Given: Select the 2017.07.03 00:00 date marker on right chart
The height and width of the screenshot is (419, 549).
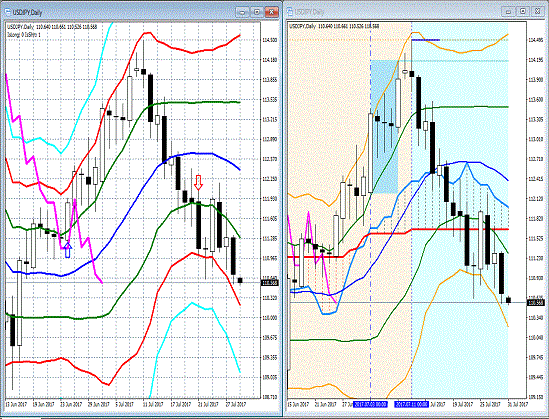Looking at the screenshot, I should [x=370, y=404].
